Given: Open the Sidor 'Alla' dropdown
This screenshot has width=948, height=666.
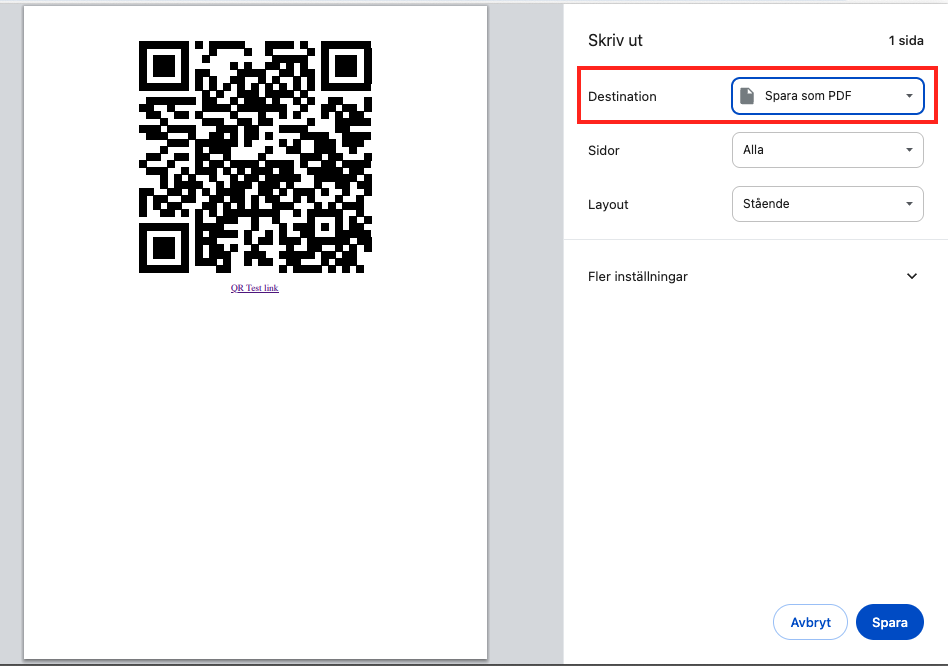Looking at the screenshot, I should point(827,150).
